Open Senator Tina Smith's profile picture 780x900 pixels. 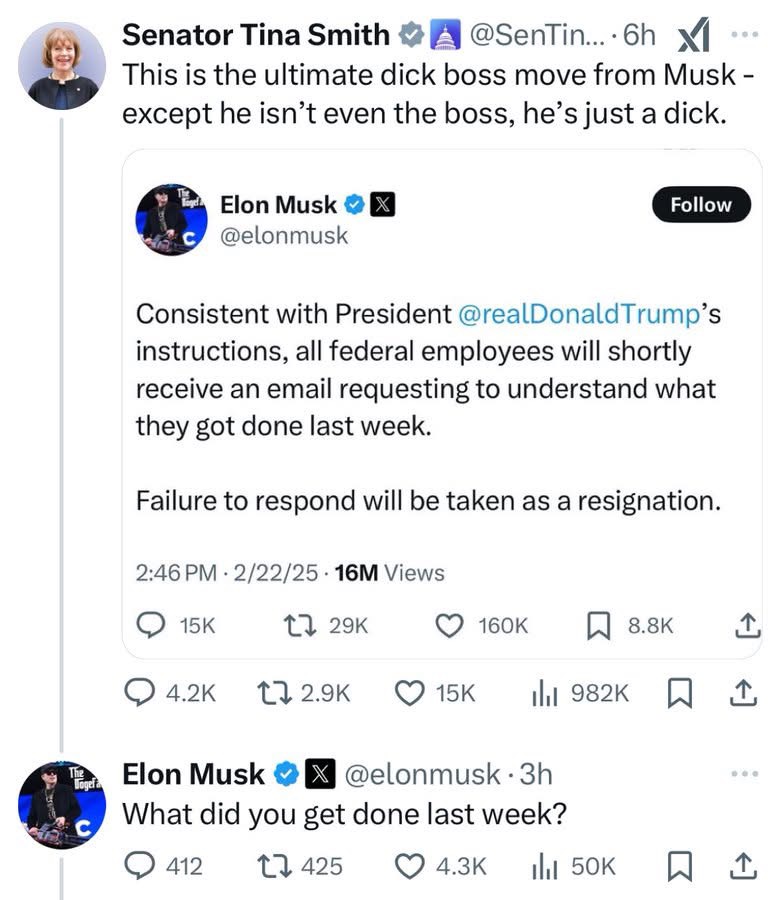pyautogui.click(x=61, y=65)
